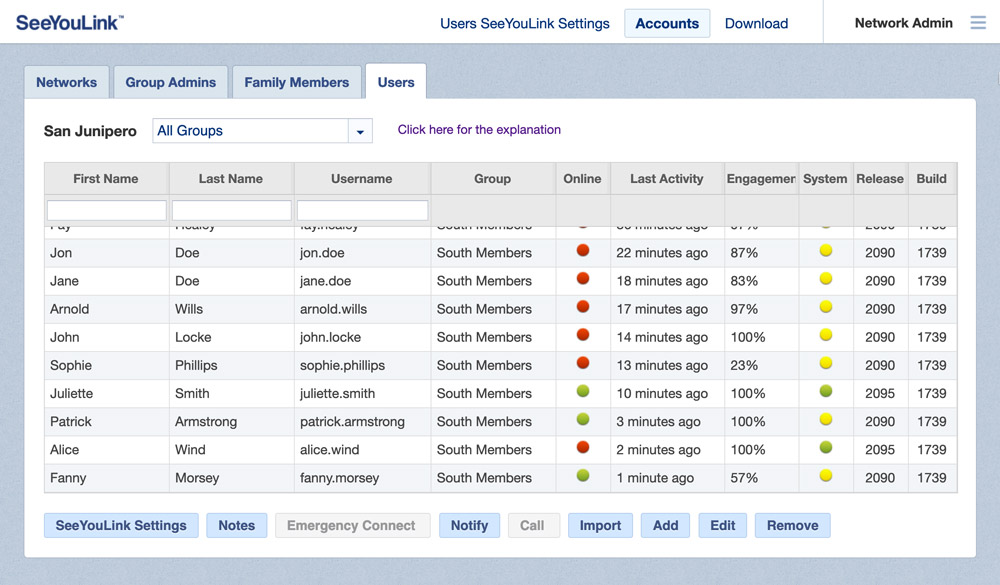Screen dimensions: 1000x585
Task: Switch to the Networks tab
Action: coord(66,82)
